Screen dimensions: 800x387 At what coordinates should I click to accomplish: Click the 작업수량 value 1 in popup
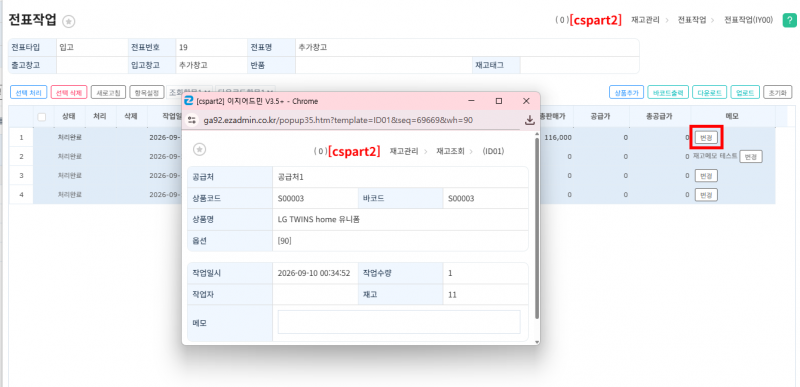tap(450, 273)
